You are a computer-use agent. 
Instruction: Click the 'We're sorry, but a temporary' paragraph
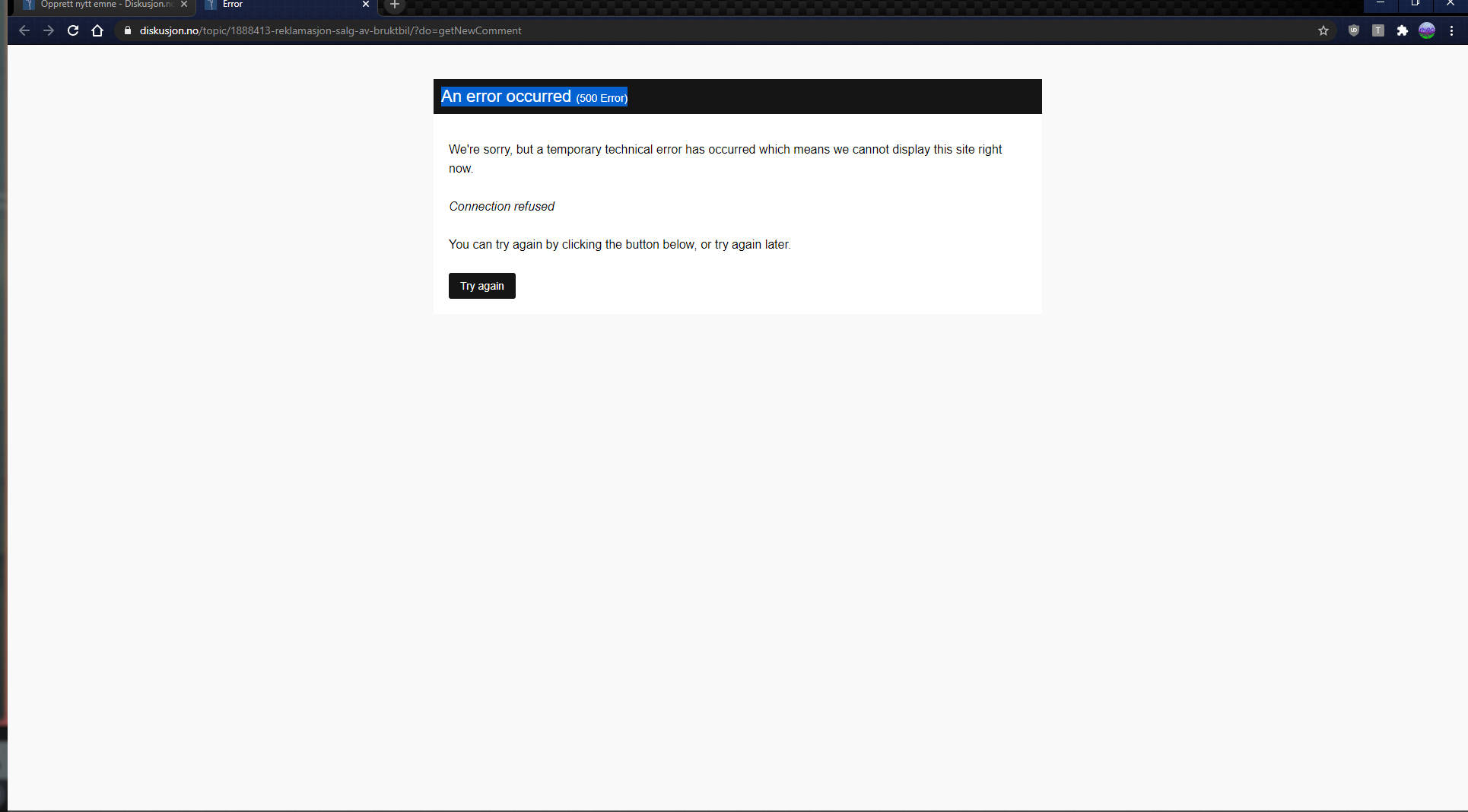(x=726, y=159)
